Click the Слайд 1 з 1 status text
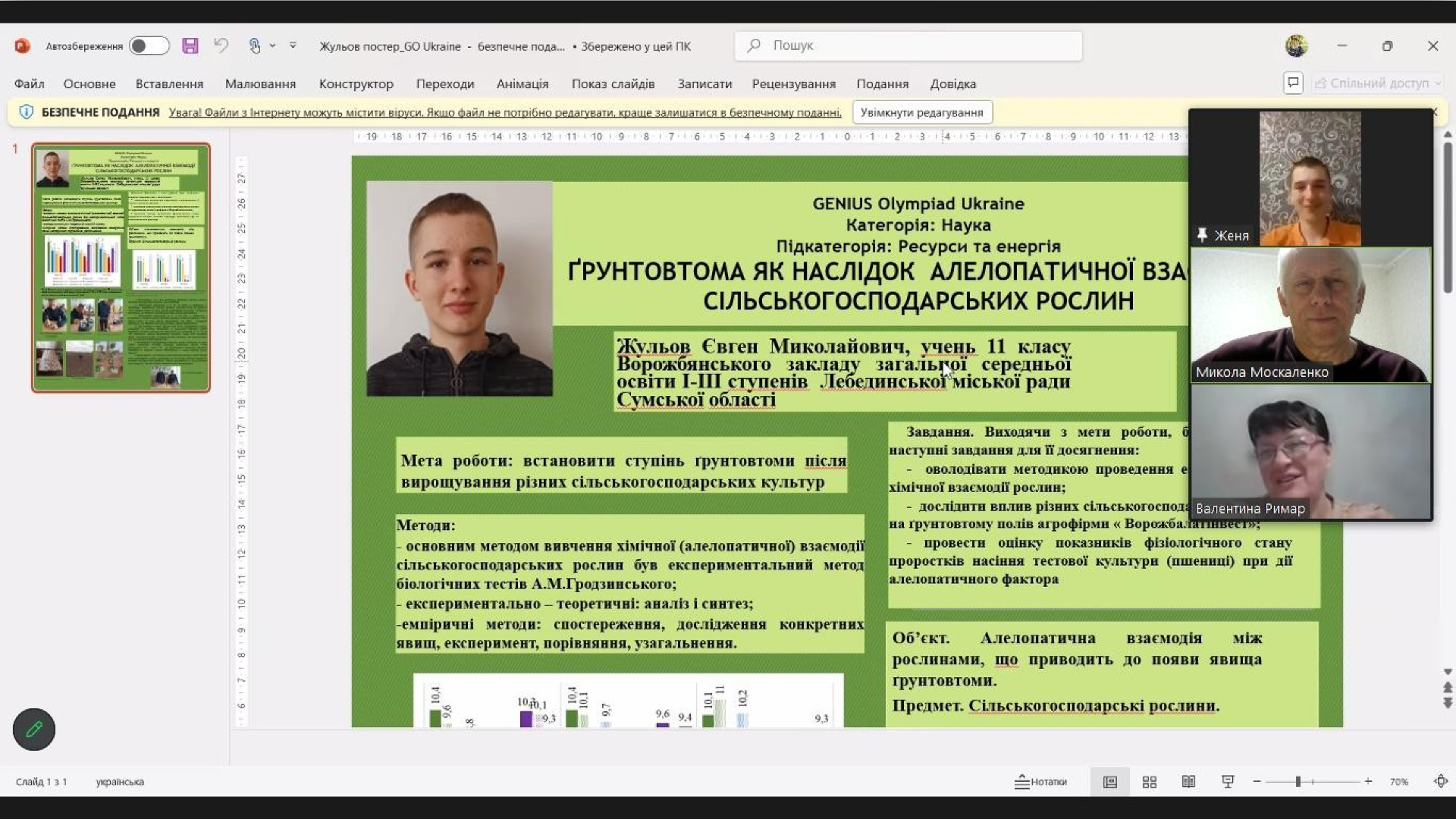 [x=42, y=781]
